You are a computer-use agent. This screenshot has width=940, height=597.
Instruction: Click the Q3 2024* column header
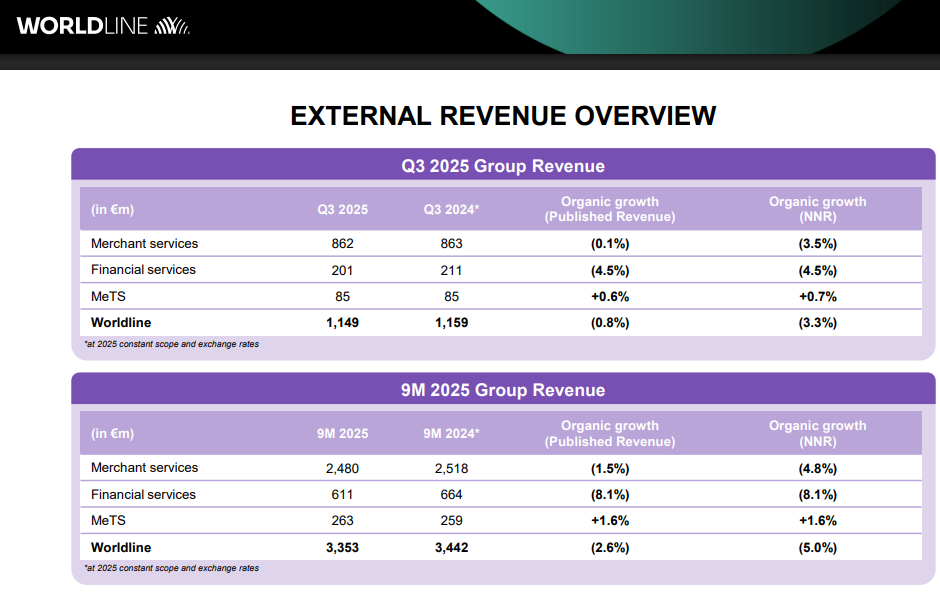point(452,210)
